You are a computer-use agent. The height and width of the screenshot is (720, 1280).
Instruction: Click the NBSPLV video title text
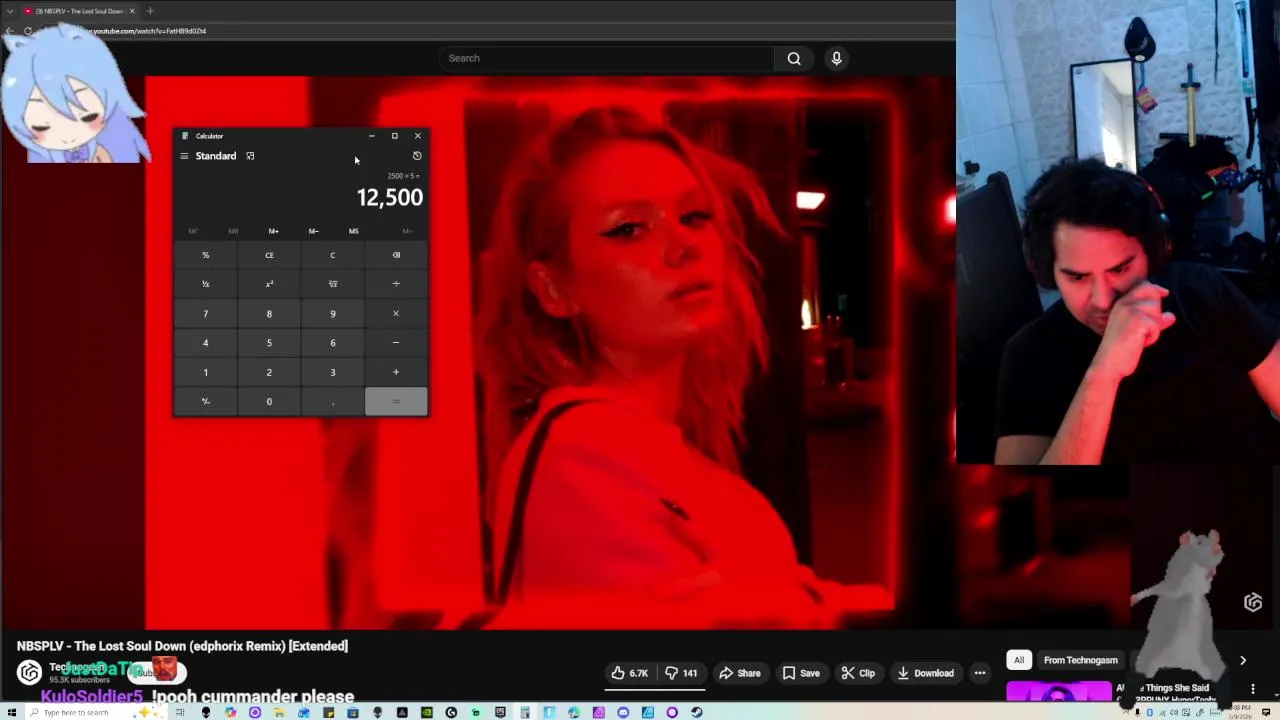pyautogui.click(x=182, y=646)
